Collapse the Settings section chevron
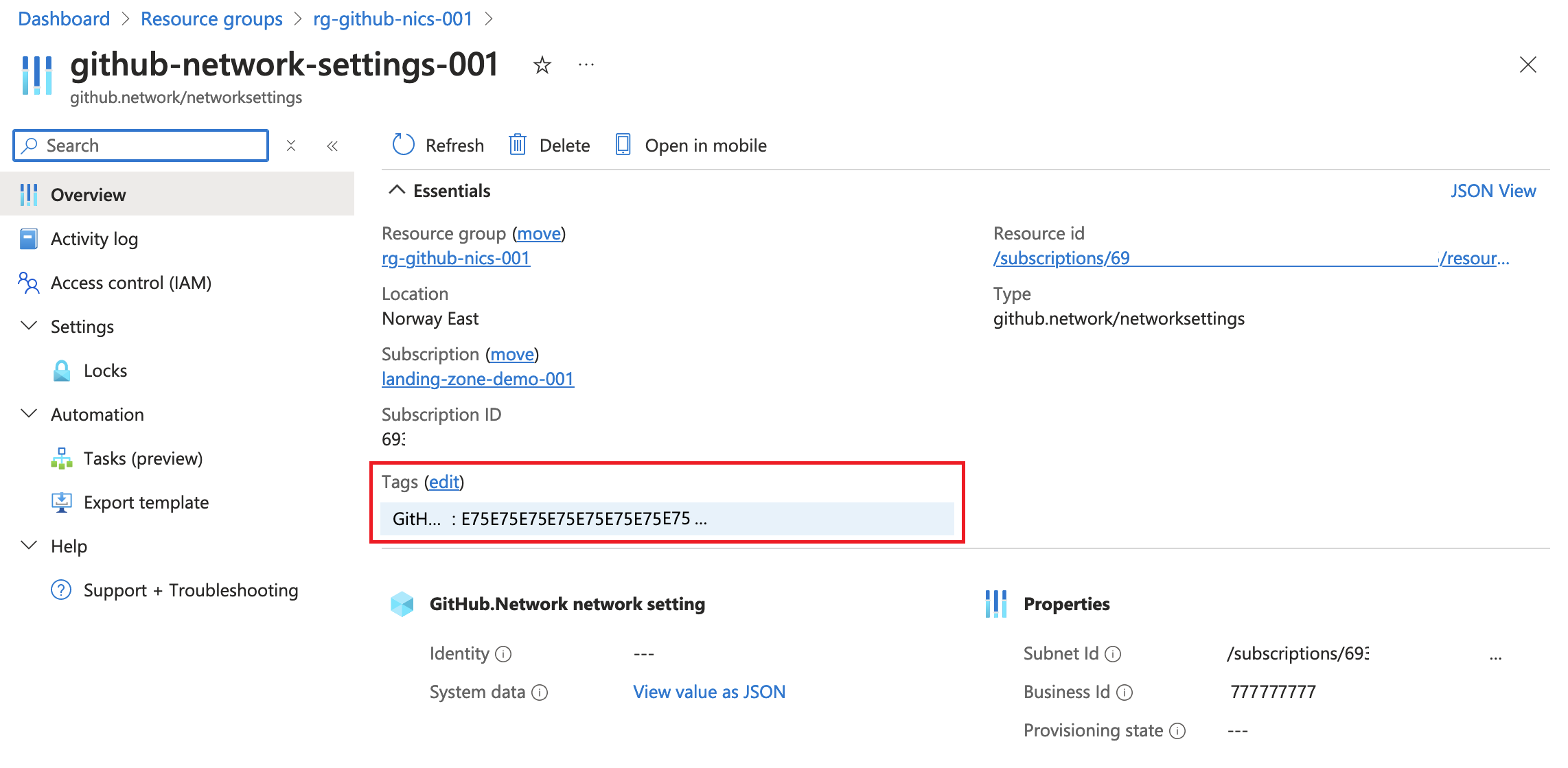 (29, 326)
